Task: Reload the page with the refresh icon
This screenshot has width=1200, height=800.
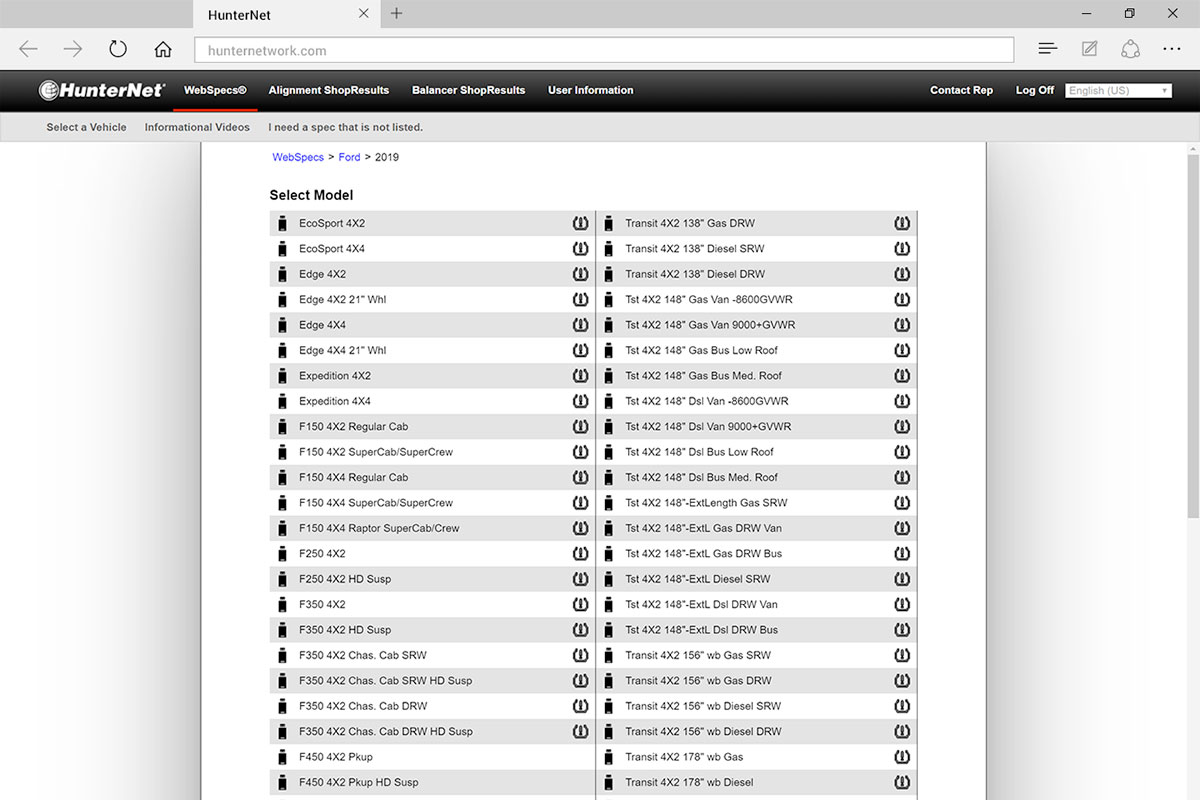Action: [118, 49]
